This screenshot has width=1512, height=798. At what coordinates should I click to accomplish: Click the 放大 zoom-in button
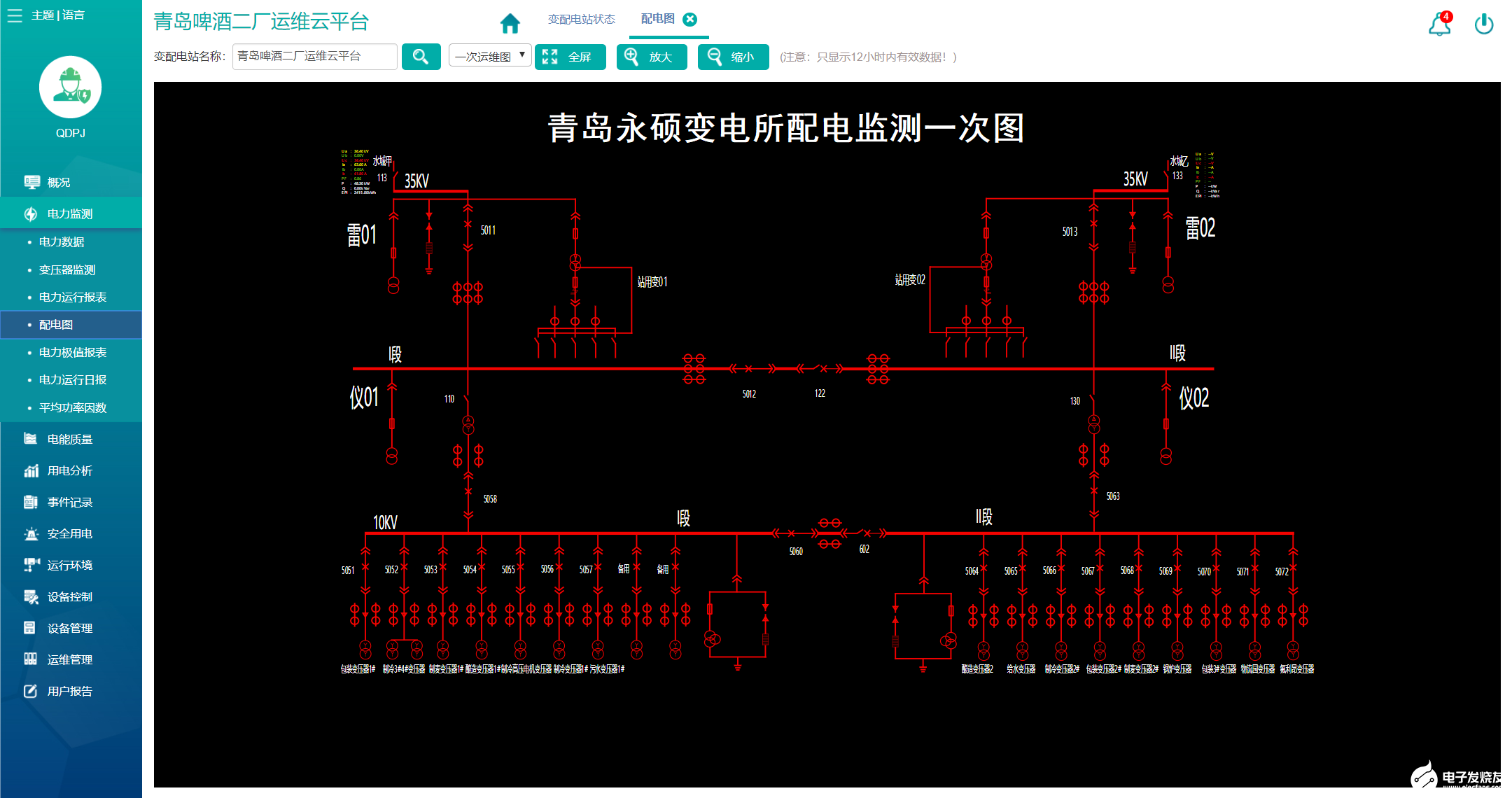(x=651, y=57)
